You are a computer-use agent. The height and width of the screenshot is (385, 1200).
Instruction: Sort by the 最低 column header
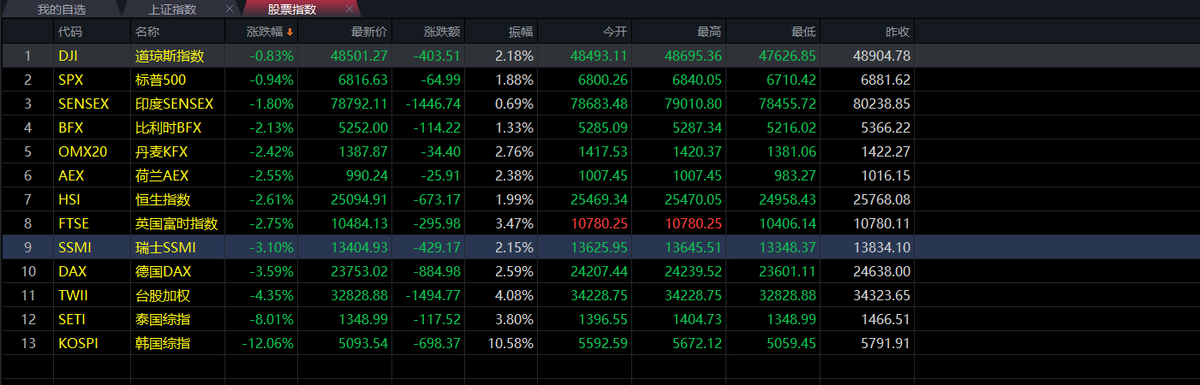point(803,32)
